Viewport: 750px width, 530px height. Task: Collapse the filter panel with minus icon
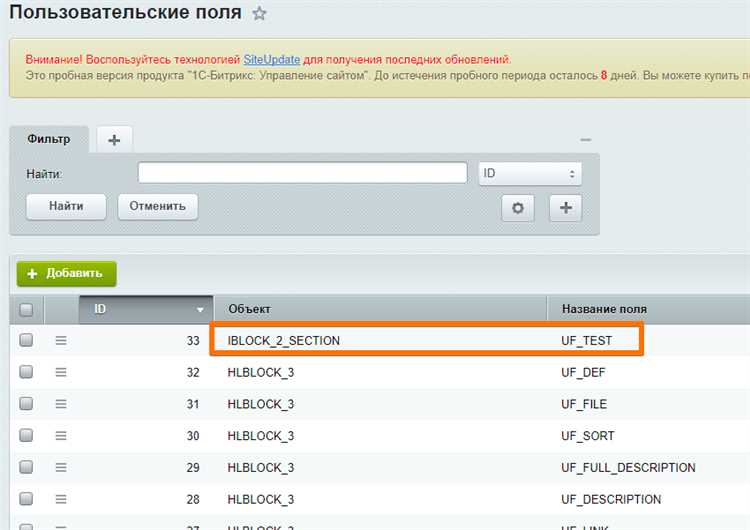pos(585,140)
